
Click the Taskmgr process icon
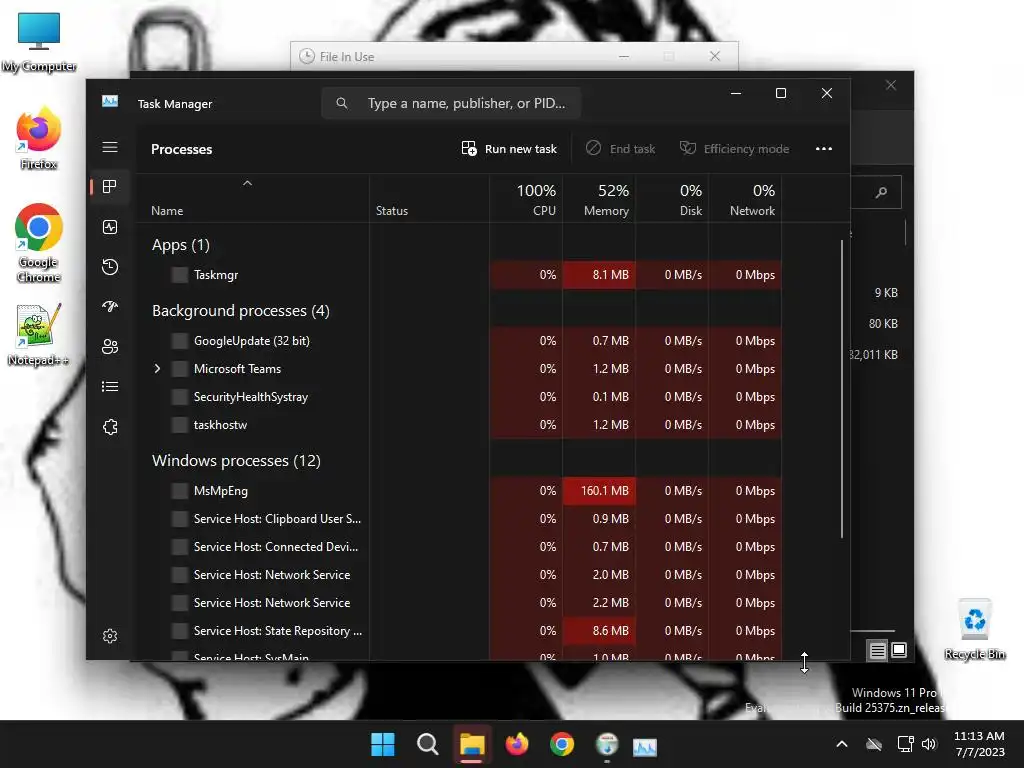[180, 275]
